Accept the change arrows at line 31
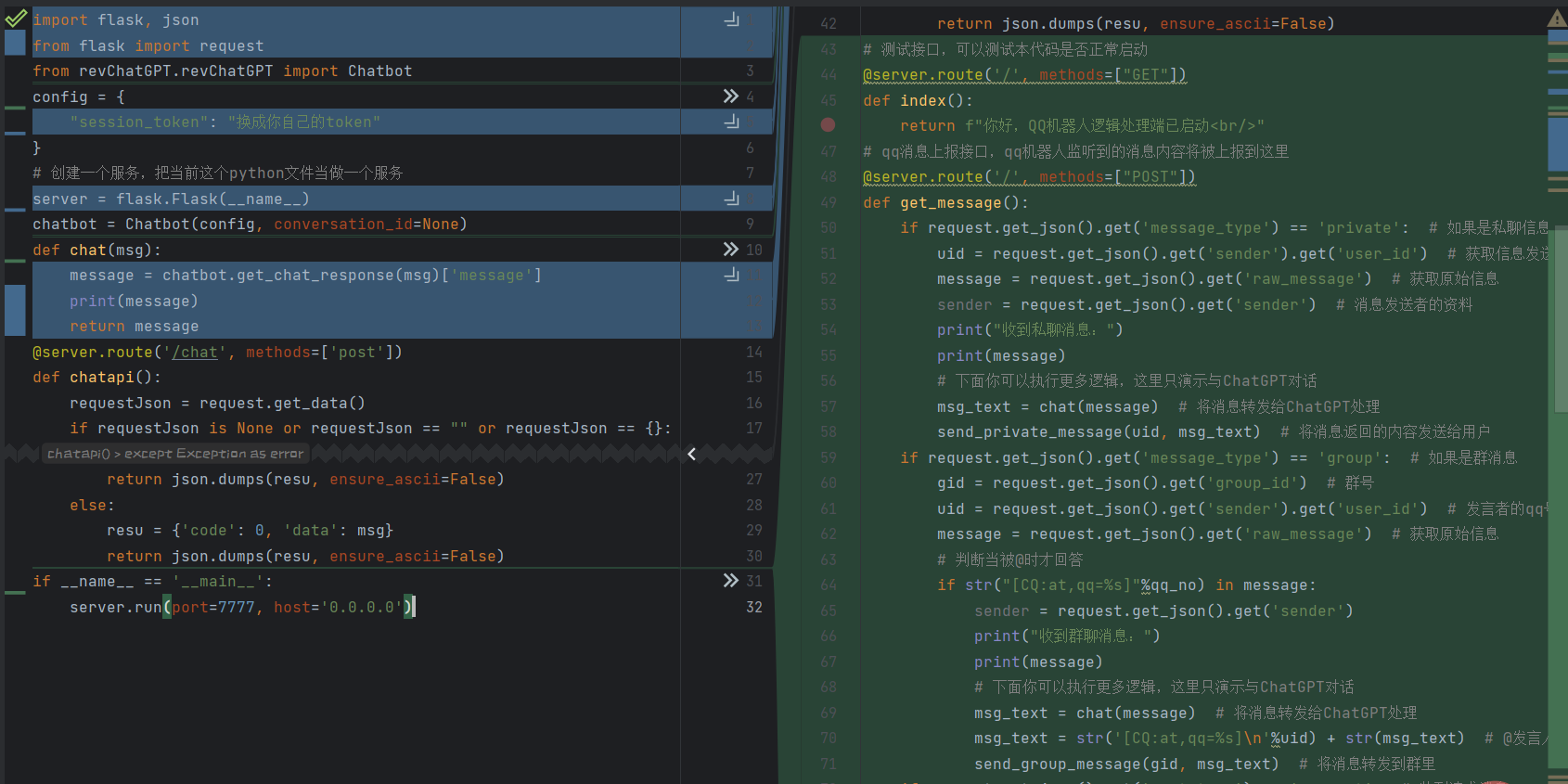The height and width of the screenshot is (784, 1568). 731,581
